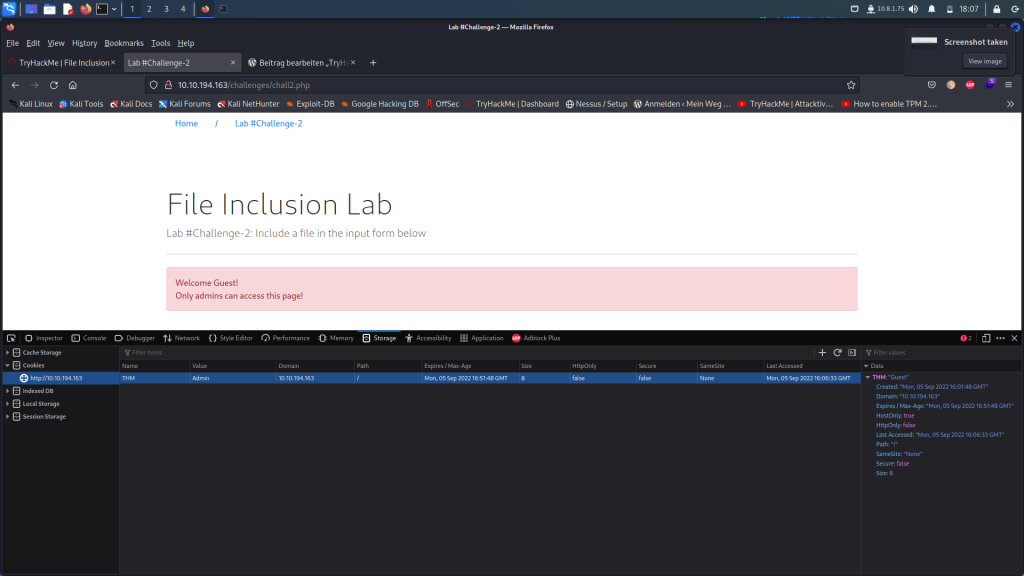The width and height of the screenshot is (1024, 576).
Task: Switch to the Console tab in DevTools
Action: click(x=89, y=338)
